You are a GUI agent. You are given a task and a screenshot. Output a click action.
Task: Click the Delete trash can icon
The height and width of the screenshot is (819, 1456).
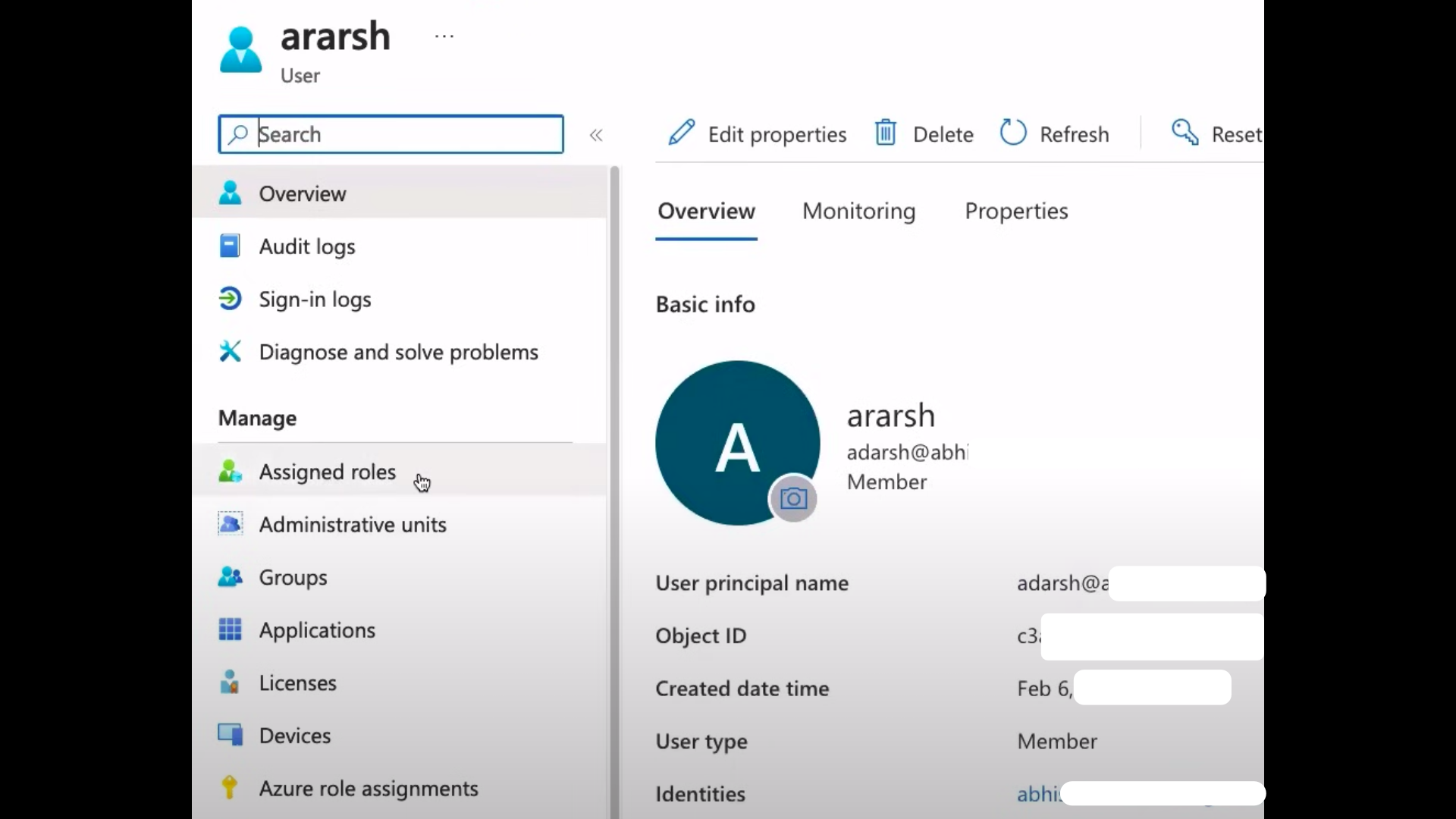(885, 133)
